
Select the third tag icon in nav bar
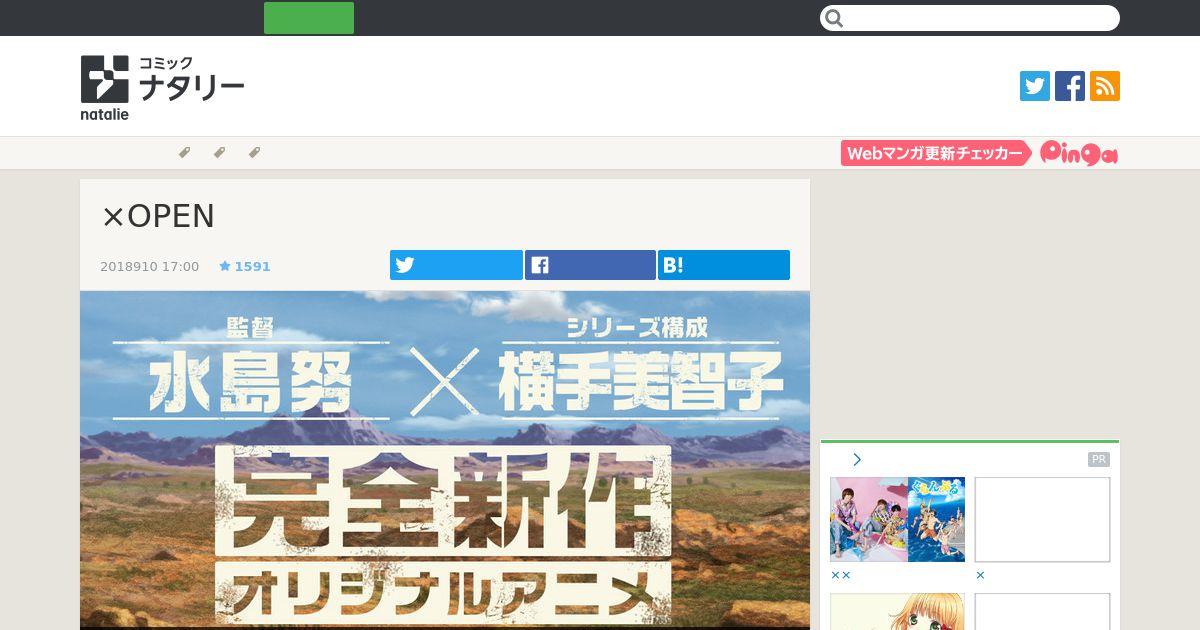(x=254, y=153)
